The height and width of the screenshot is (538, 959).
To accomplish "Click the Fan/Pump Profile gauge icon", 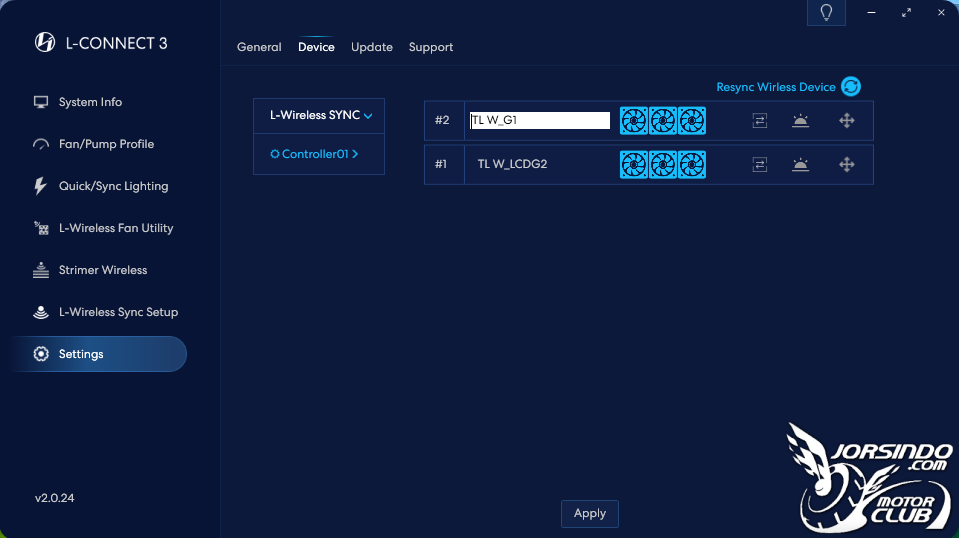I will tap(41, 144).
